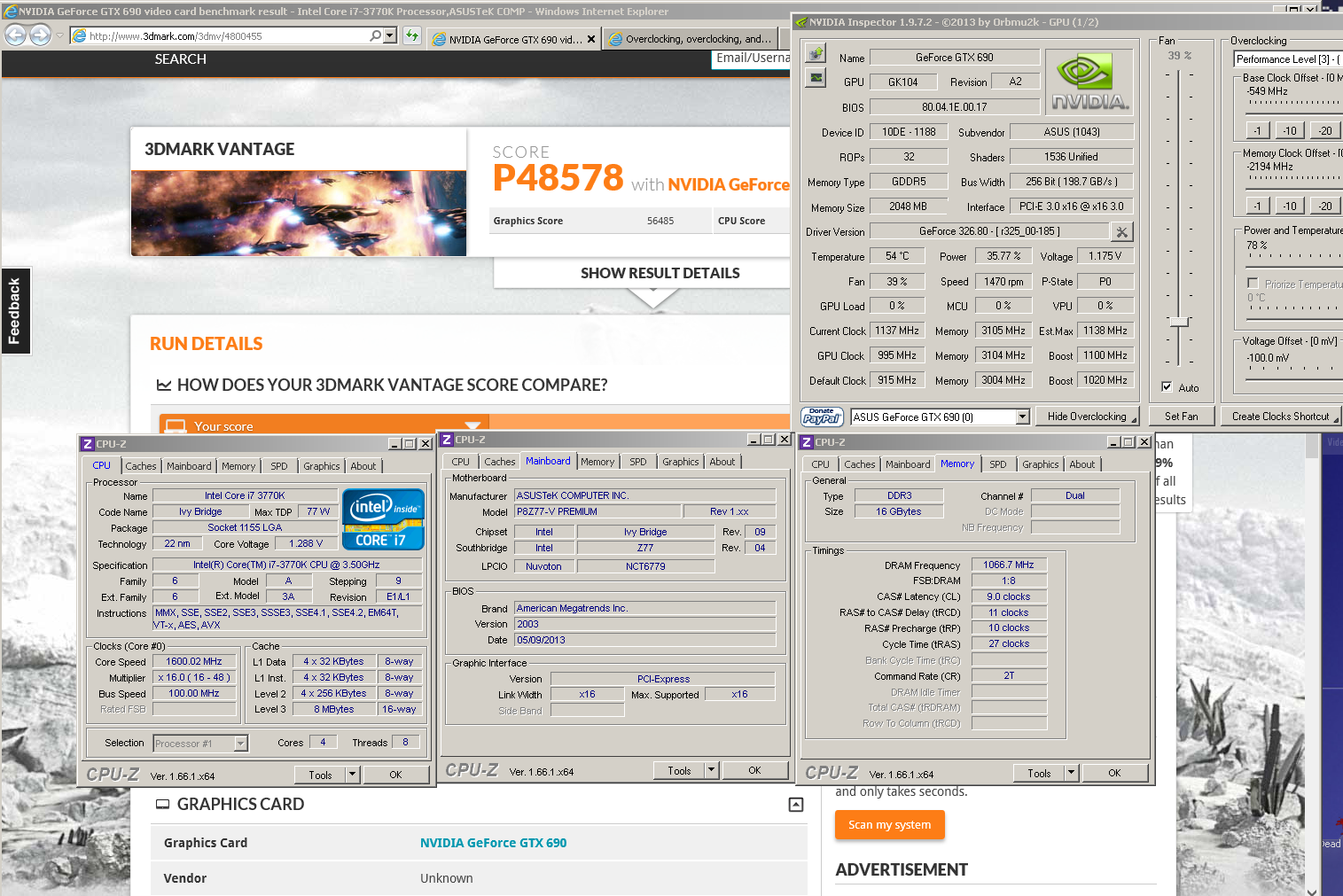Click the -1 button under Base Clock Offset
Viewport: 1343px width, 896px height.
click(1257, 130)
